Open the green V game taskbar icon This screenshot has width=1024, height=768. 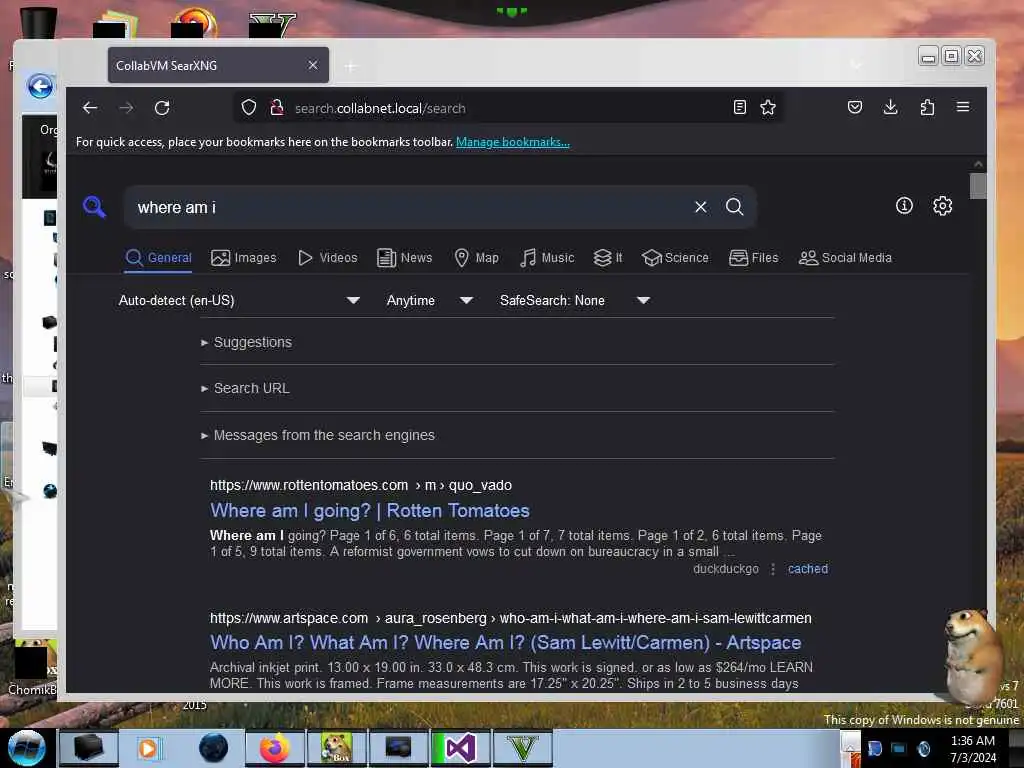pos(522,748)
